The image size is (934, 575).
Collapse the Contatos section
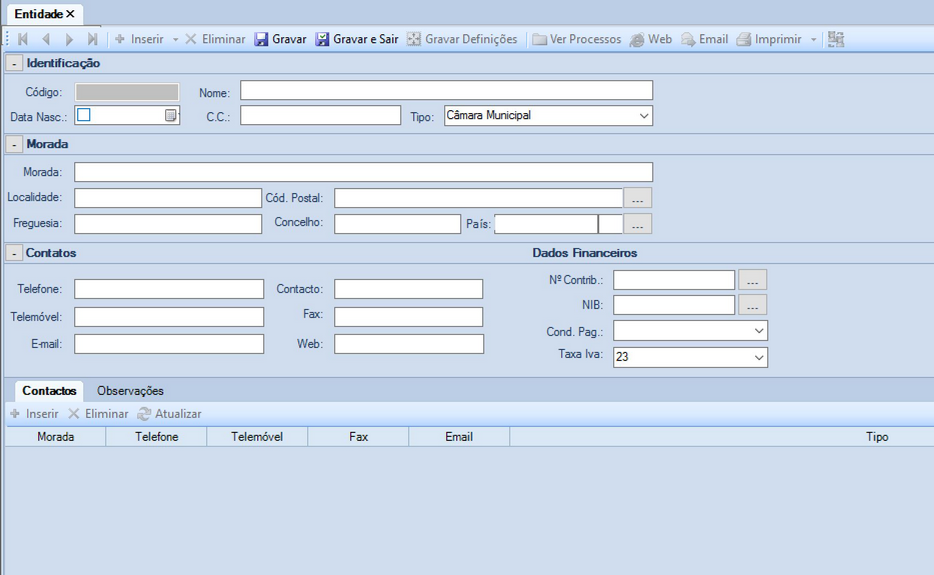14,253
